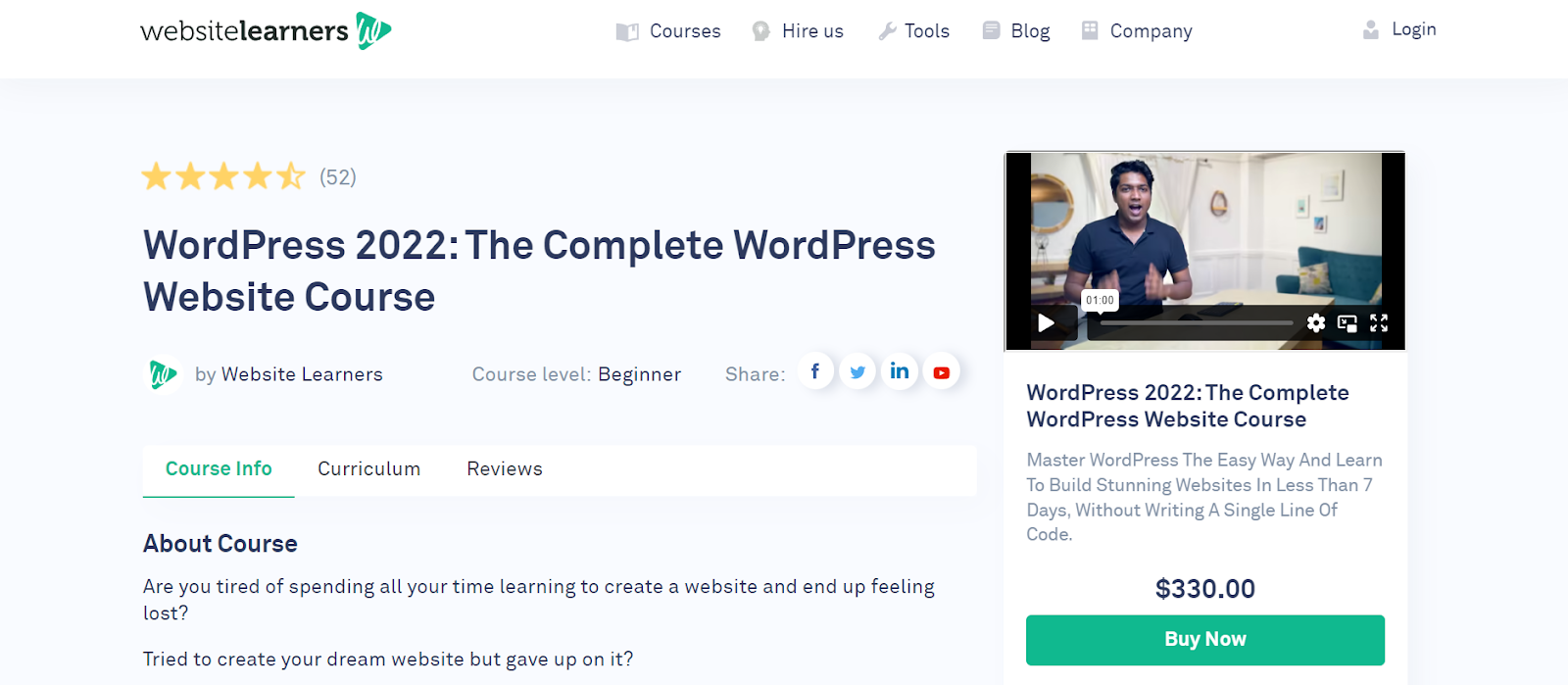This screenshot has height=685, width=1568.
Task: Click the Blog document icon
Action: tap(991, 30)
